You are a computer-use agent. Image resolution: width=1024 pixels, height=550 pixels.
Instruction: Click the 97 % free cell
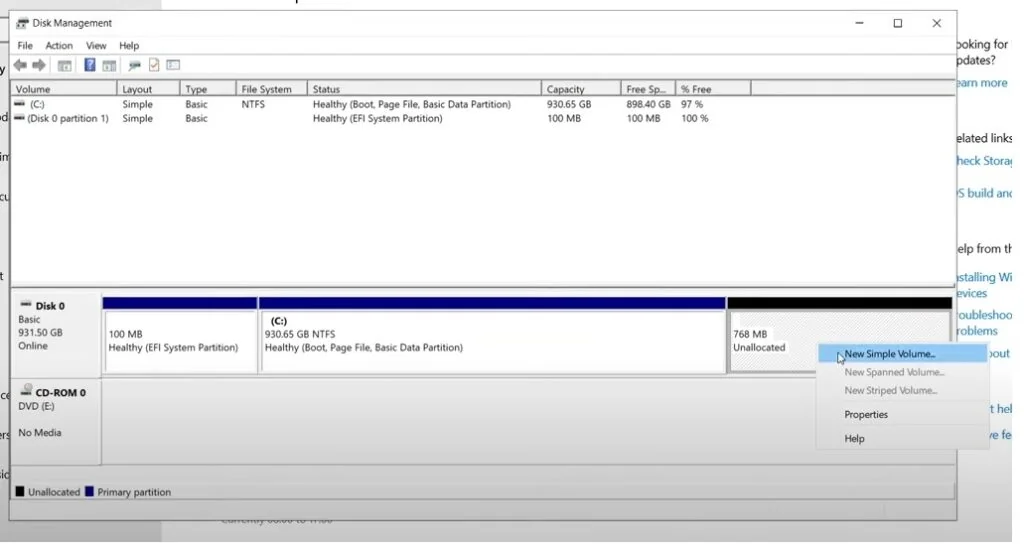692,105
